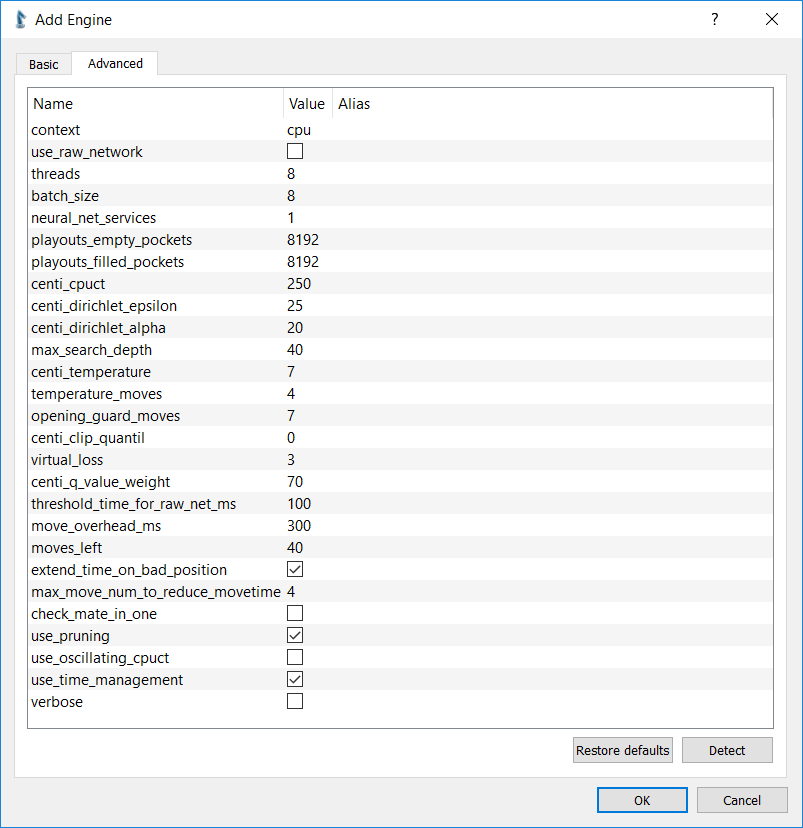Select the context value cpu
The image size is (803, 828).
(x=299, y=130)
